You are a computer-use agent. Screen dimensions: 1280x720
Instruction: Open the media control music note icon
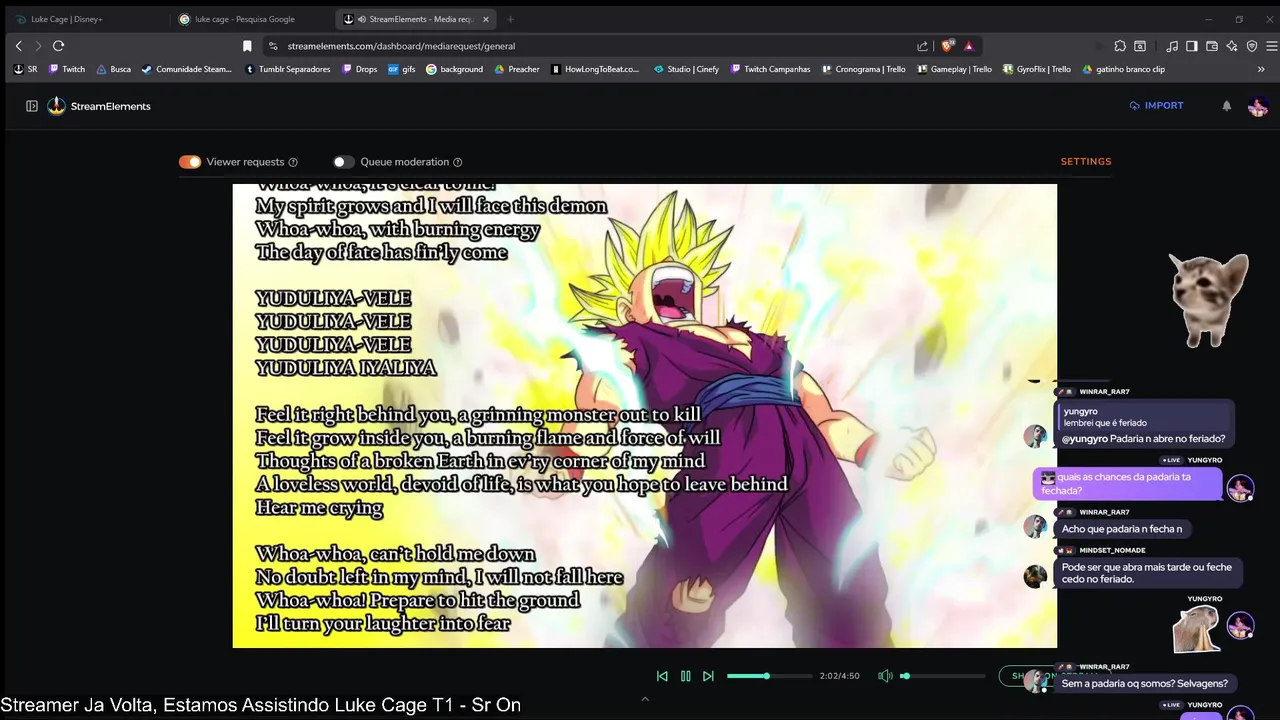pos(1172,46)
